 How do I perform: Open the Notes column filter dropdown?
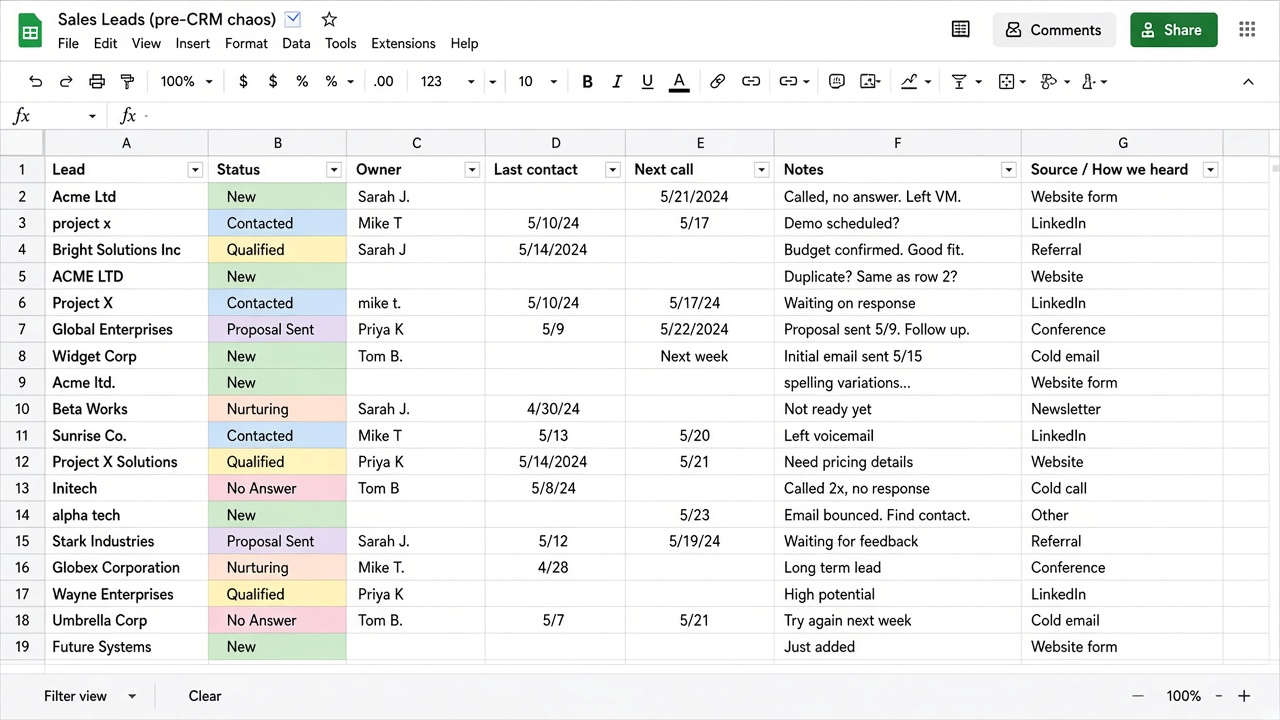coord(1009,170)
